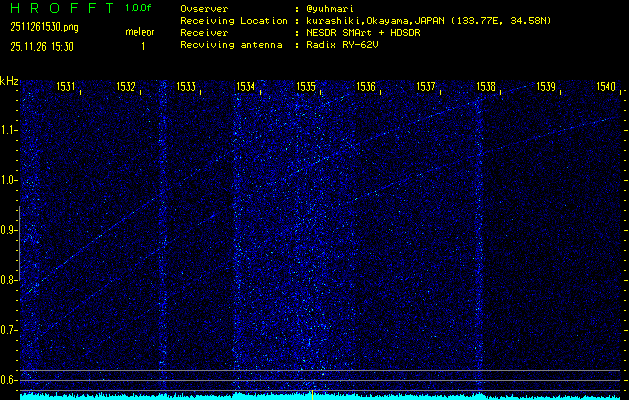
Task: Click the yellow marker in the cyan level bar
Action: point(312,394)
